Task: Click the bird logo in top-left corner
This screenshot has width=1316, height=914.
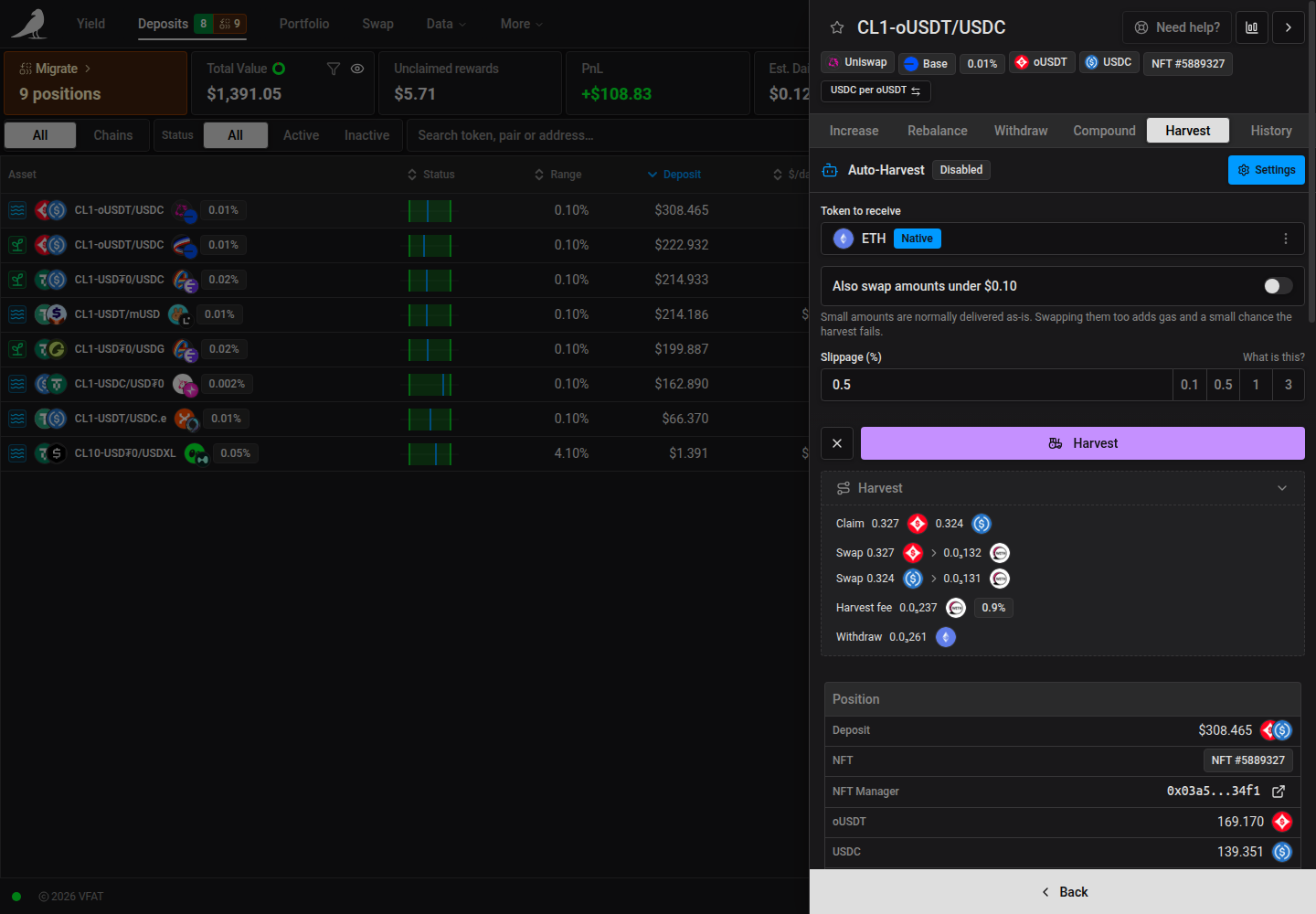Action: (29, 24)
